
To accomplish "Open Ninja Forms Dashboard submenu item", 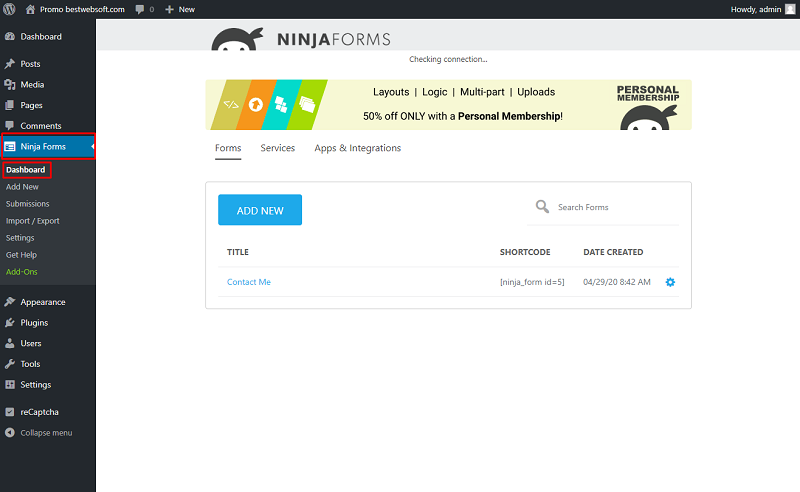I will click(26, 169).
